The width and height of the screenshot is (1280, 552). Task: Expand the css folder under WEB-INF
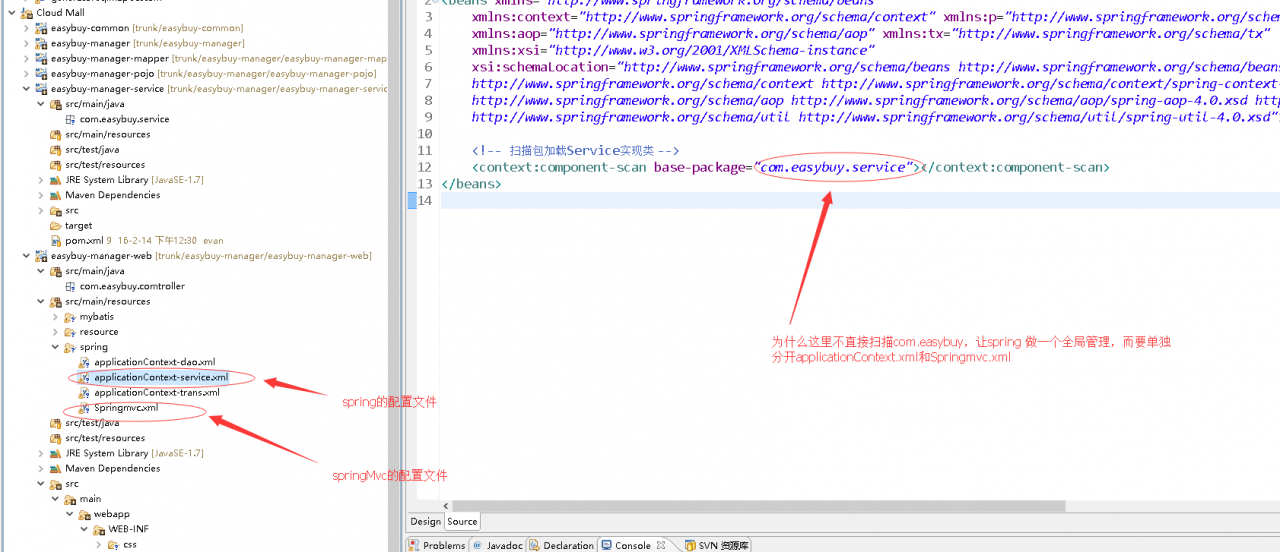(x=99, y=545)
